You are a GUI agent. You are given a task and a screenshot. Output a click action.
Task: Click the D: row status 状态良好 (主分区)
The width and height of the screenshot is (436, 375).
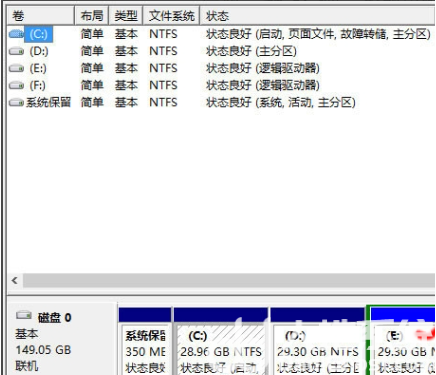[x=251, y=51]
